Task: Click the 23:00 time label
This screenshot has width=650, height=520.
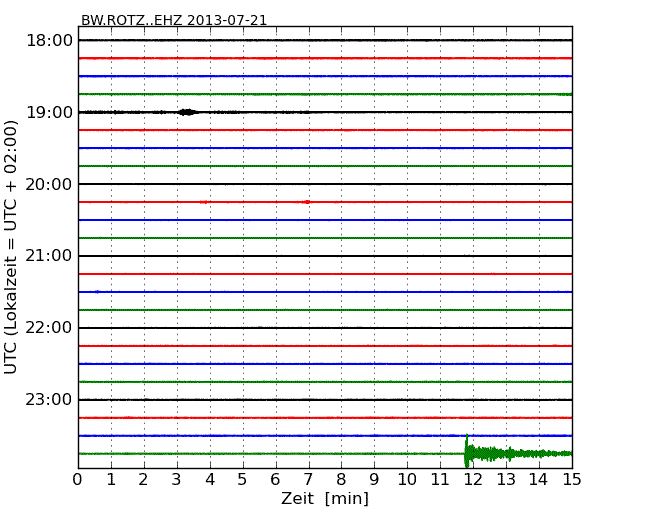Action: tap(49, 399)
